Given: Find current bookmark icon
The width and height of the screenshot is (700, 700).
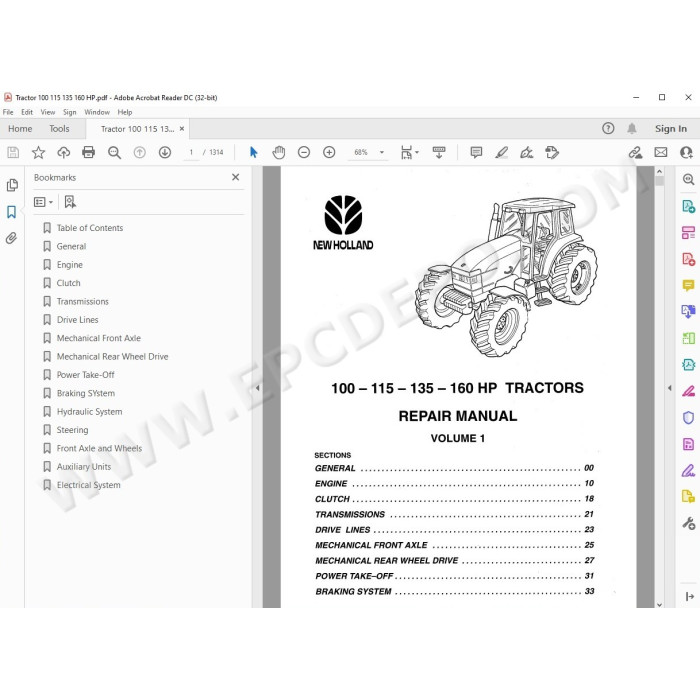Looking at the screenshot, I should [x=70, y=202].
